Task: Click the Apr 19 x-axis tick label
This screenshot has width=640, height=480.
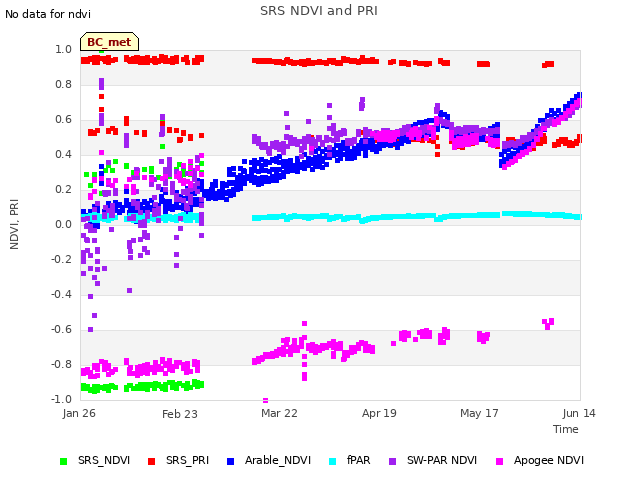Action: pos(379,413)
